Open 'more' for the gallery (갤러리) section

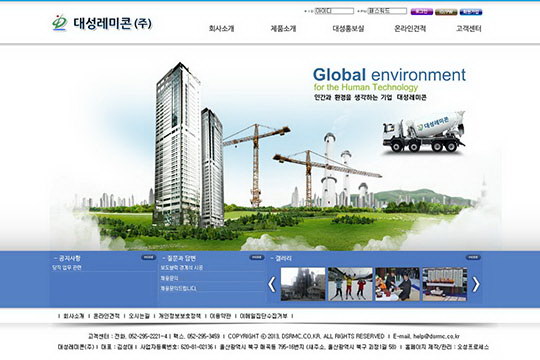pyautogui.click(x=473, y=257)
